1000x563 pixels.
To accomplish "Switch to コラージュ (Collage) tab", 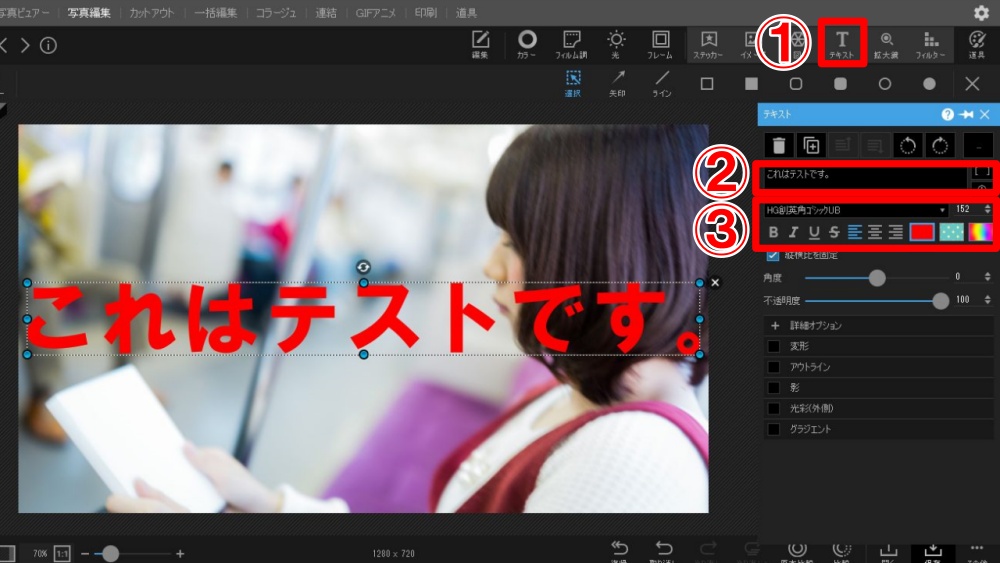I will tap(276, 13).
